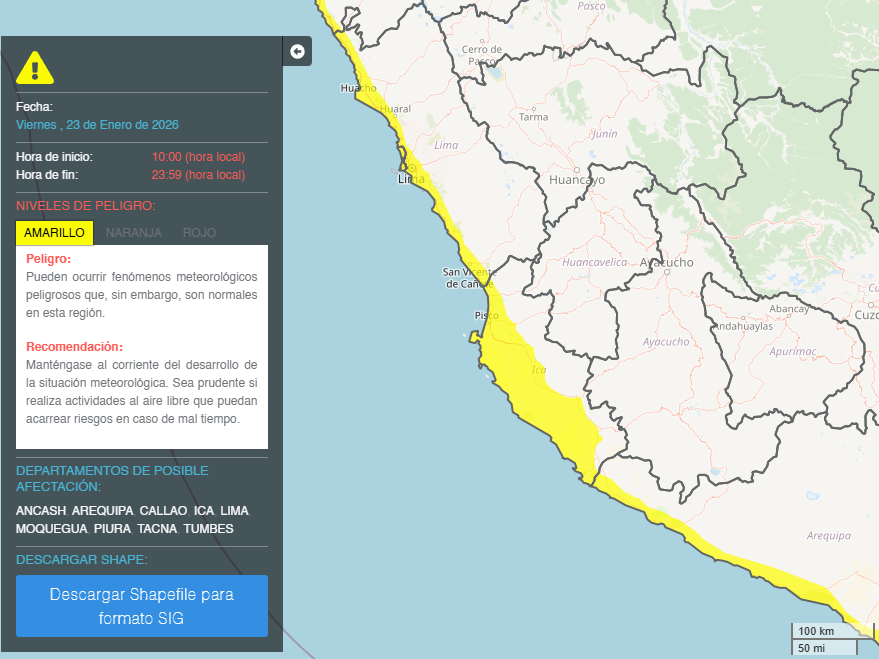Click the date Viernes, 23 de Enero de 2026
Viewport: 879px width, 659px height.
click(97, 125)
